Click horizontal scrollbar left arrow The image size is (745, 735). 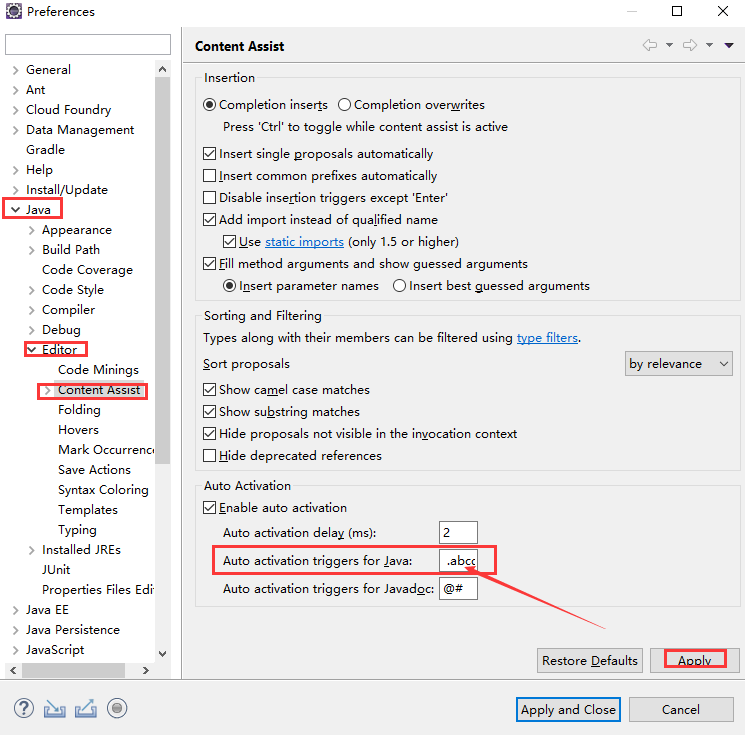click(x=13, y=670)
